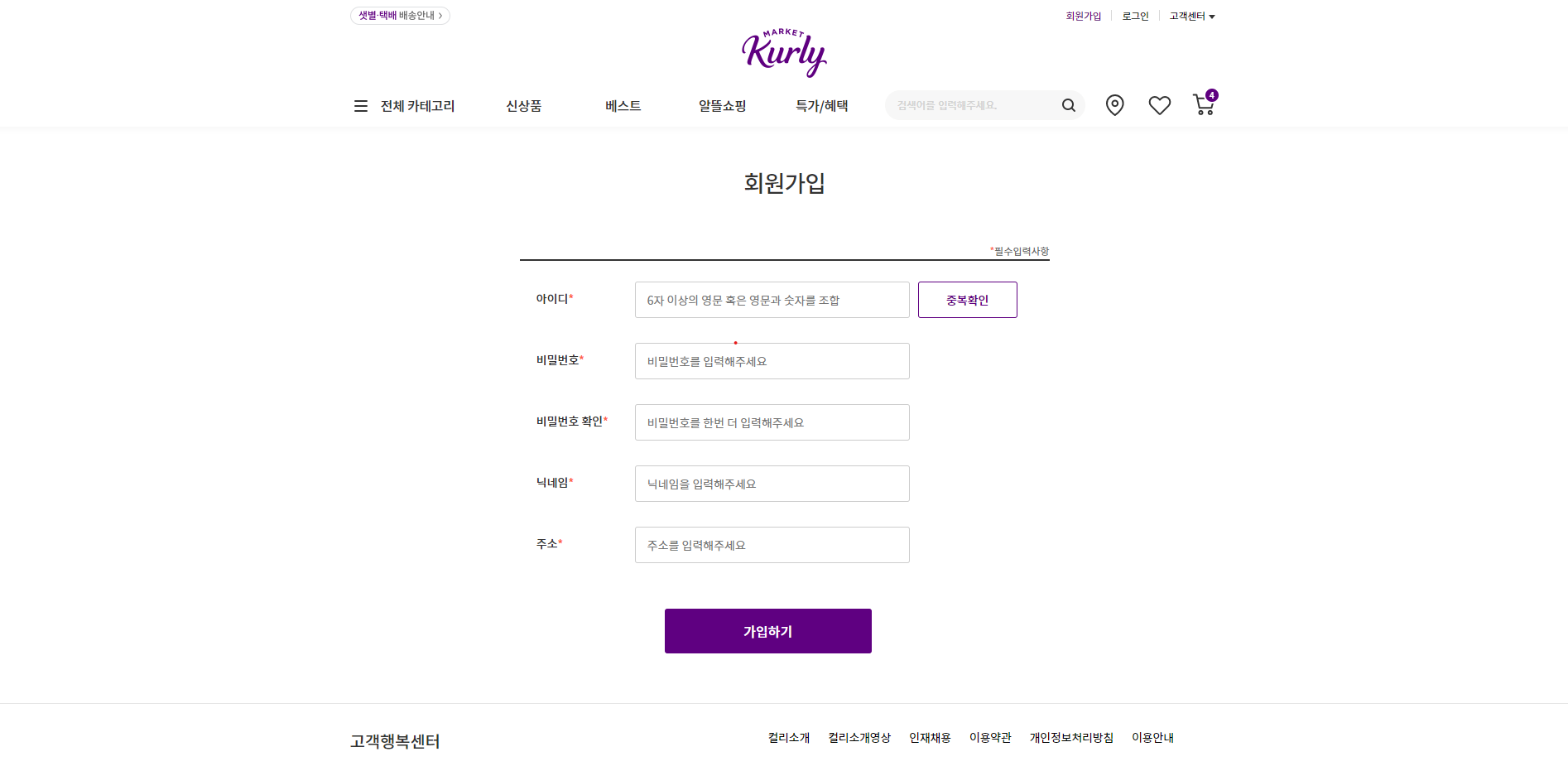Expand the 샛별·택배 배송안내 notice
Screen dimensions: 1568x771
(x=400, y=15)
